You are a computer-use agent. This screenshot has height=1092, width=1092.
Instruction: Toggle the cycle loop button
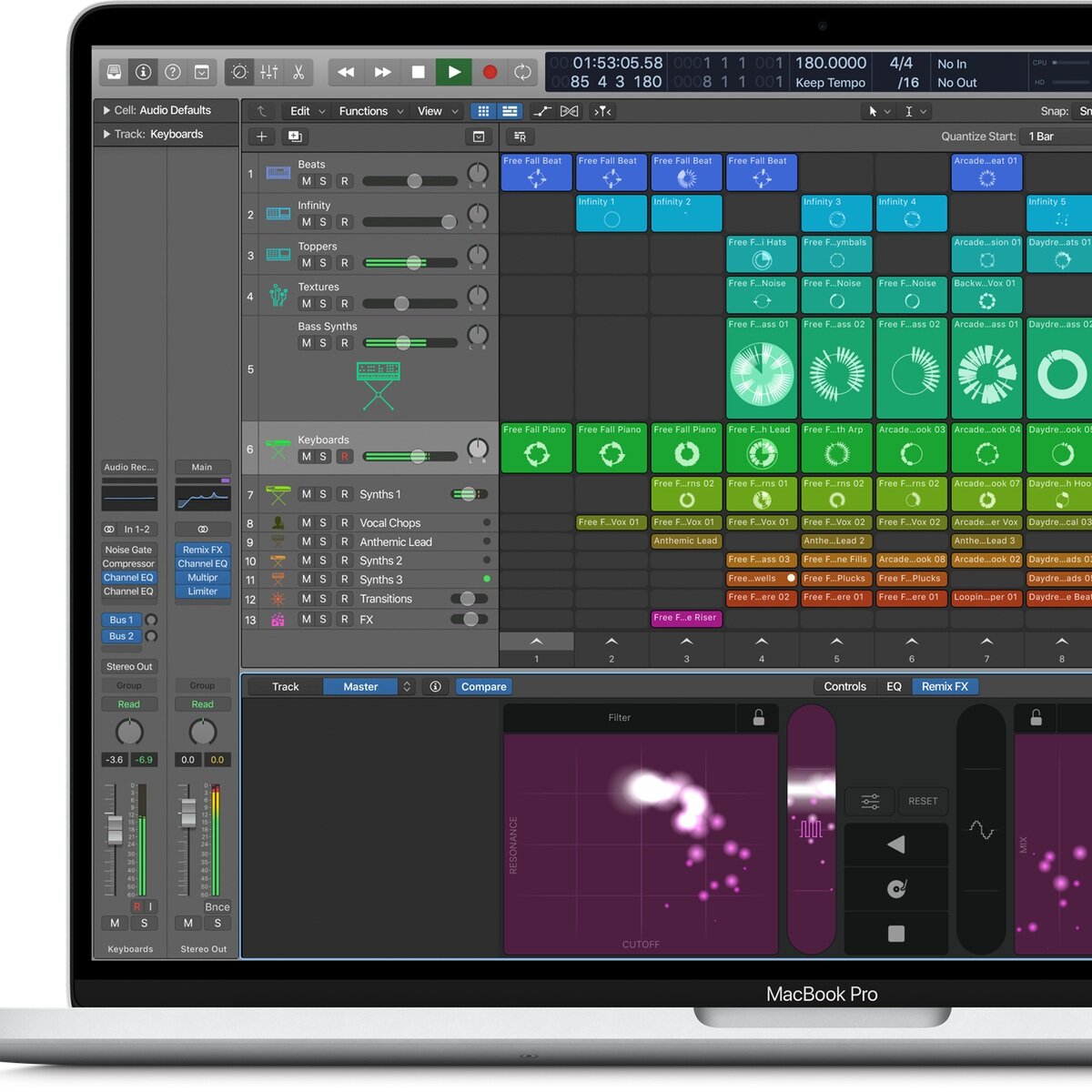pos(523,72)
